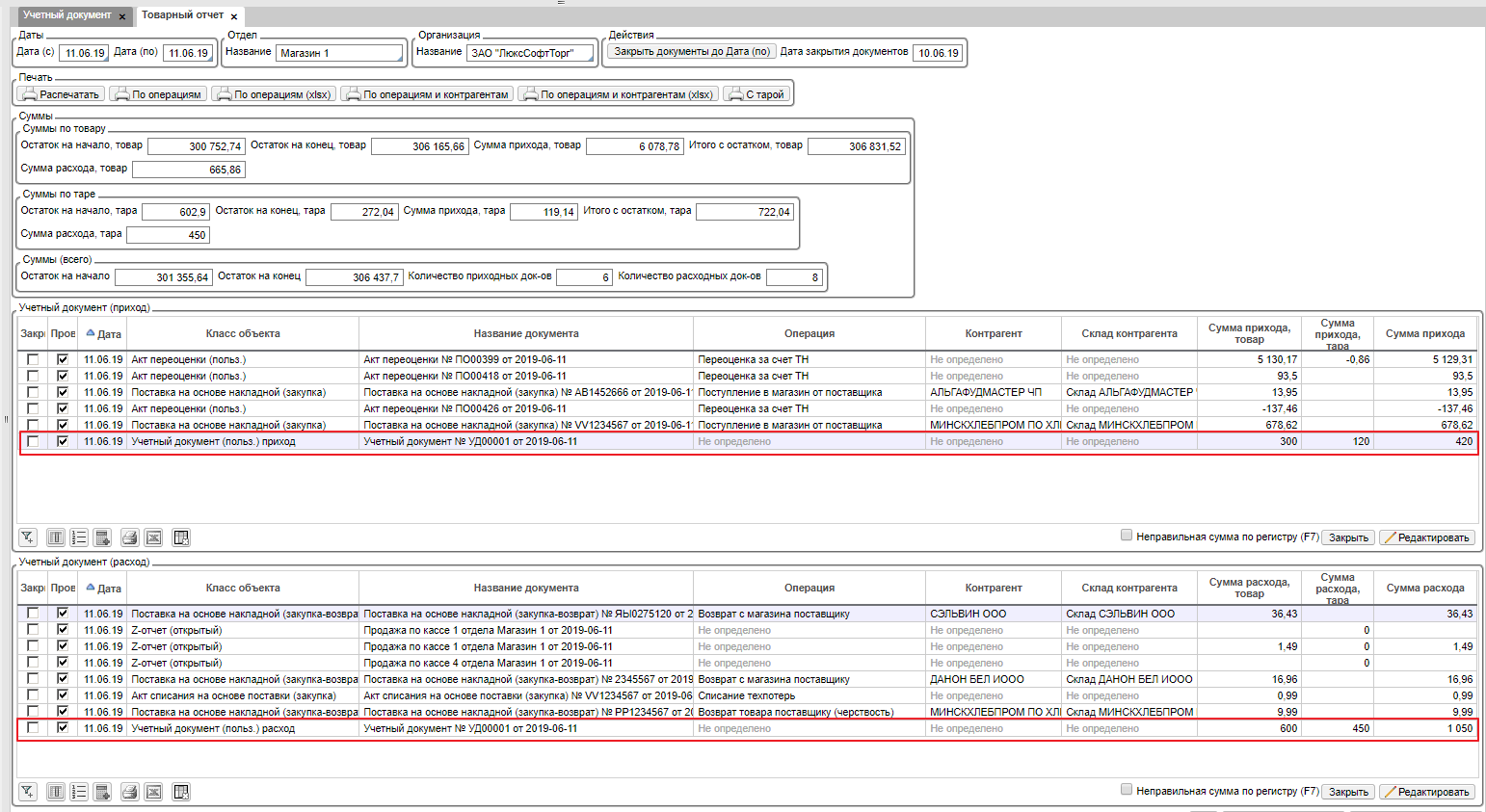Screen dimensions: 1486x812
Task: Click numbered-list icon under the incoming (приход) table
Action: point(79,537)
